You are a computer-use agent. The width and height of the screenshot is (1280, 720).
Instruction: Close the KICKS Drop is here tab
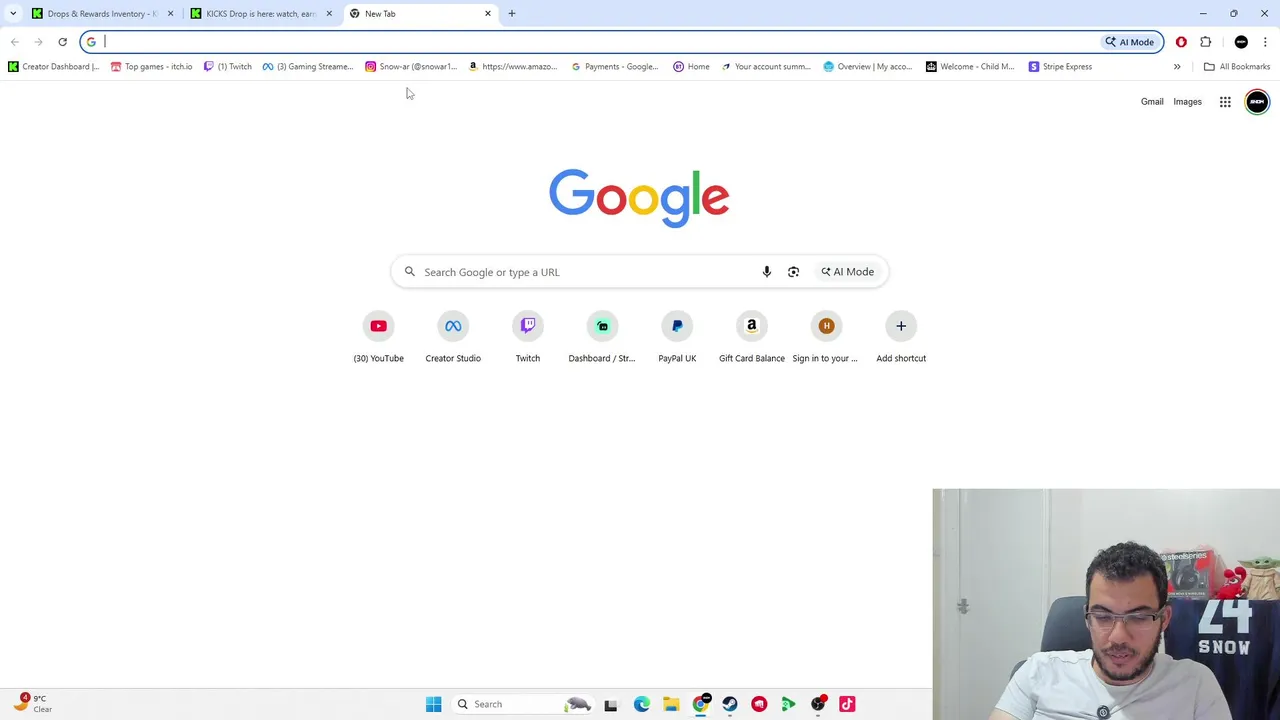(x=329, y=14)
